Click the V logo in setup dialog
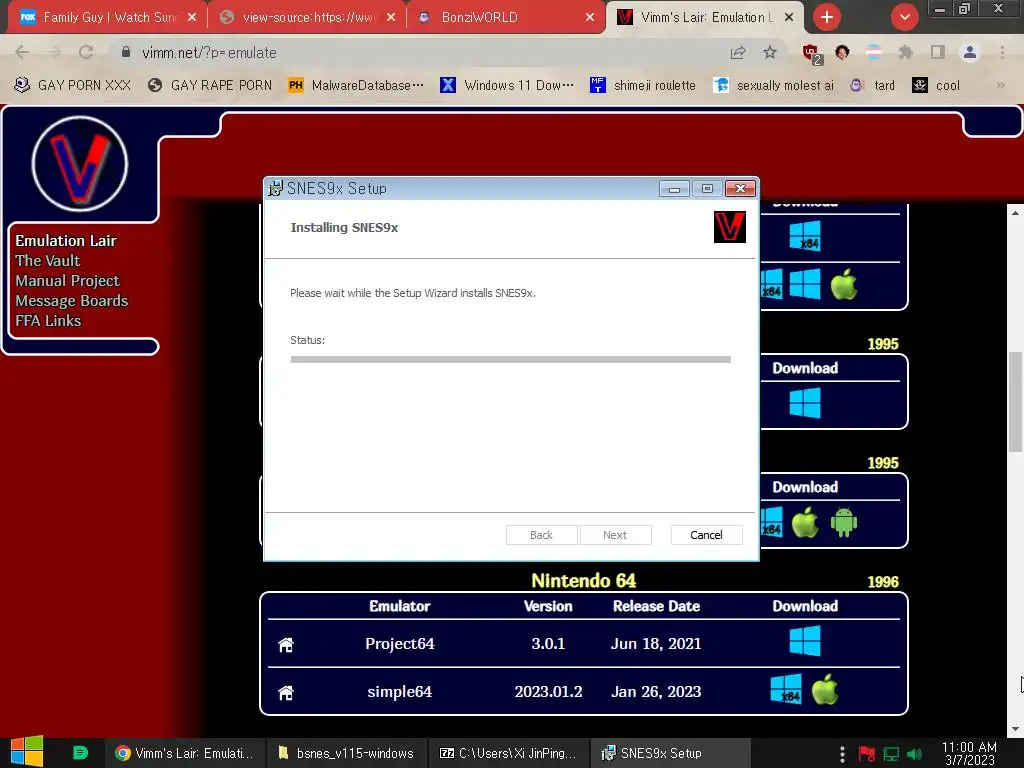This screenshot has width=1024, height=768. click(x=729, y=227)
